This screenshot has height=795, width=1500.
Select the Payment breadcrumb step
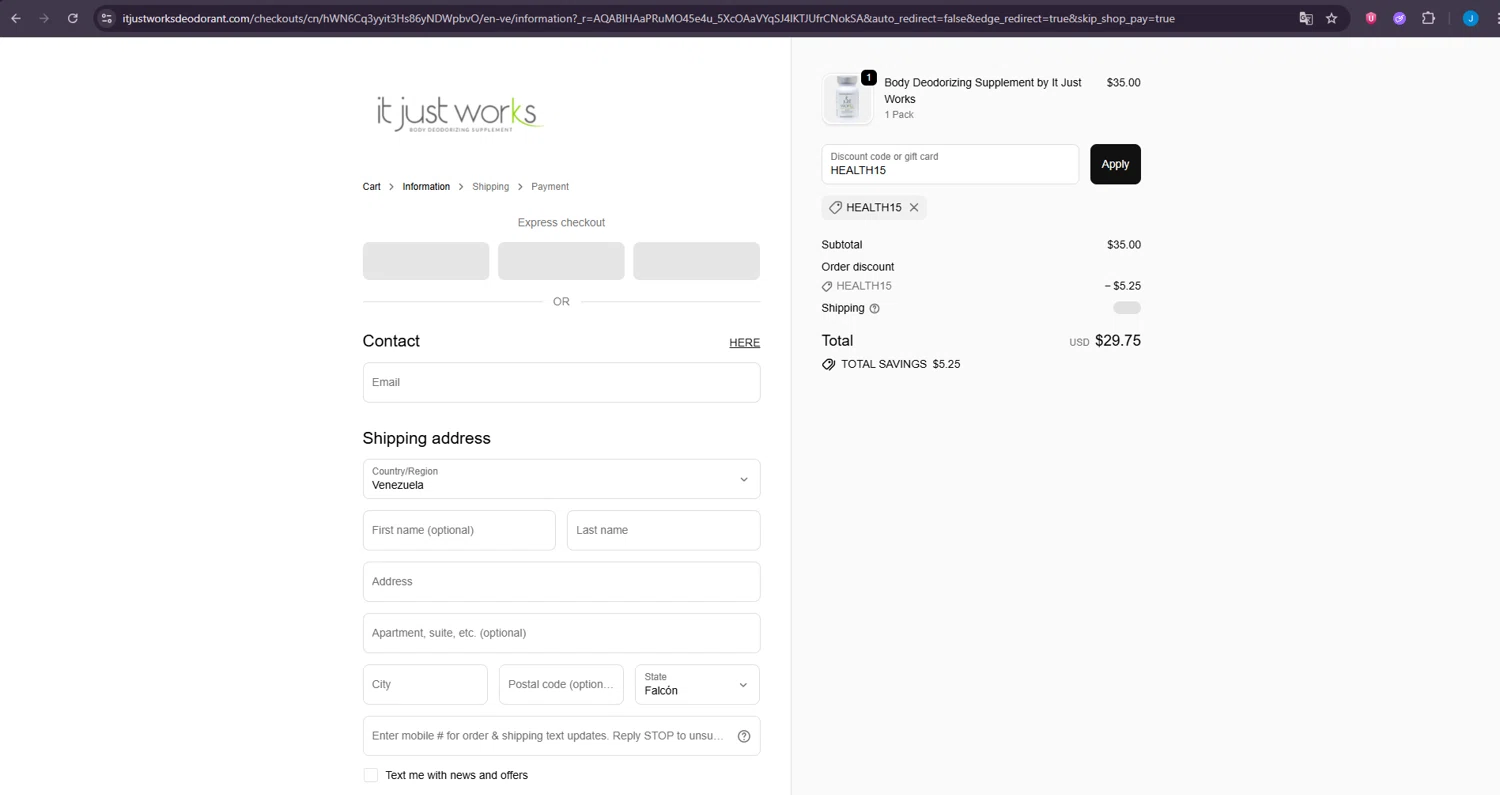[550, 187]
